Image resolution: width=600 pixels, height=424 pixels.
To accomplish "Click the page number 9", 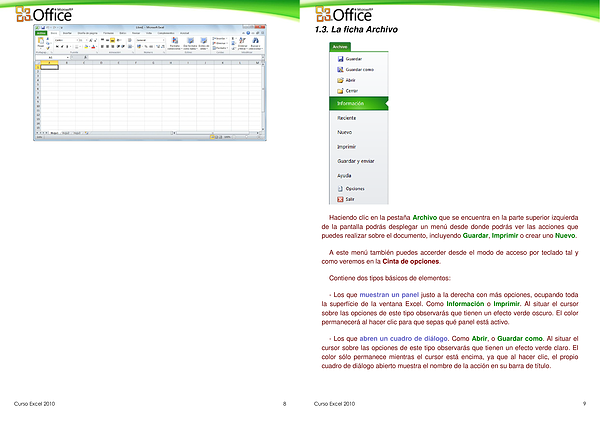I will pyautogui.click(x=584, y=404).
